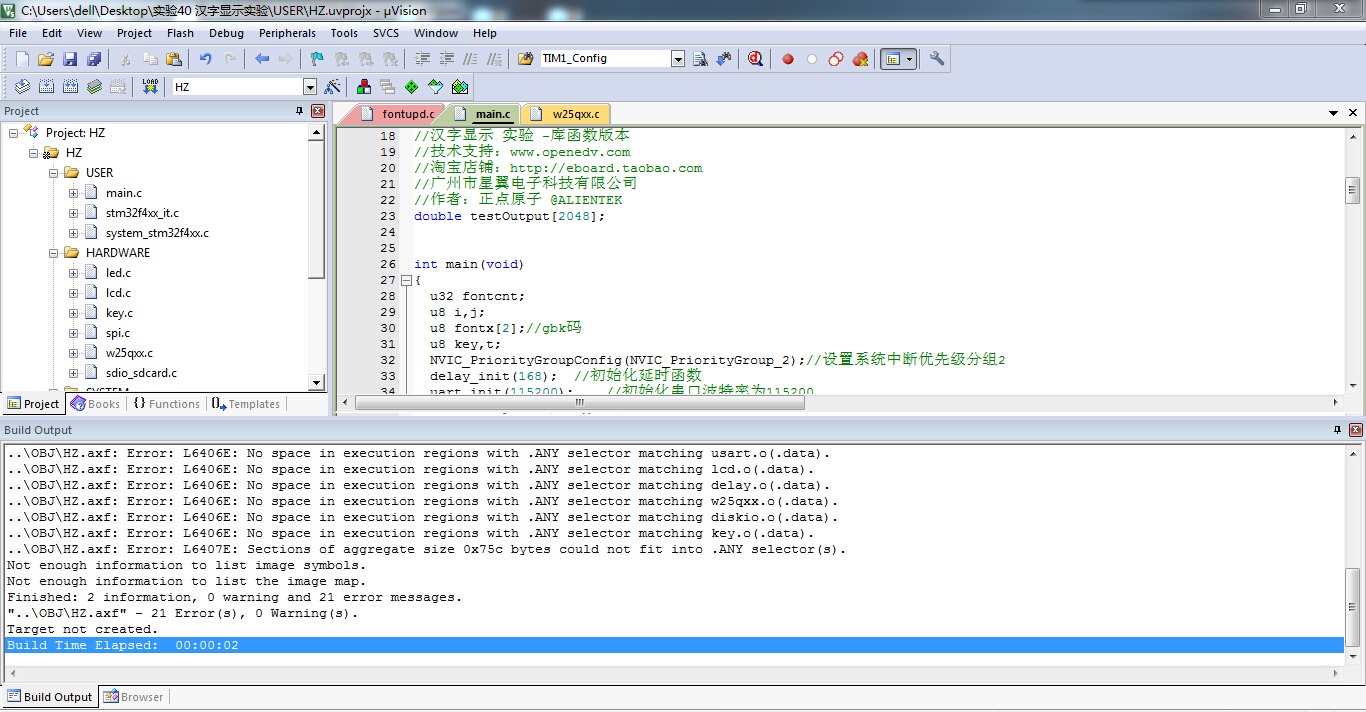Build the target files
The image size is (1366, 712).
click(46, 87)
